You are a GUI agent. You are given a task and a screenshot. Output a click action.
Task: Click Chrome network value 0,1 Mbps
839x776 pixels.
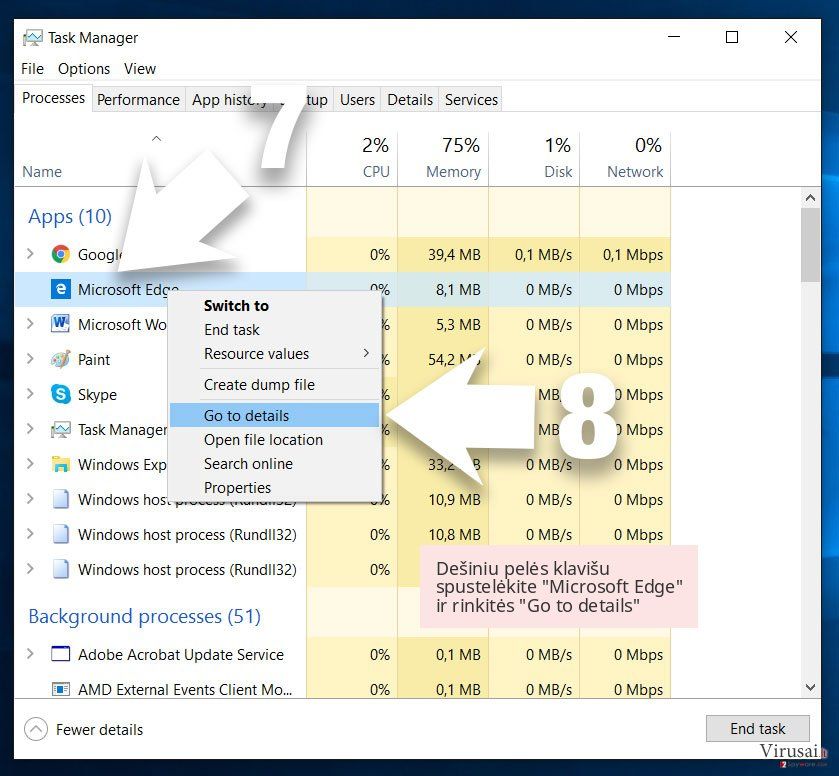(632, 255)
